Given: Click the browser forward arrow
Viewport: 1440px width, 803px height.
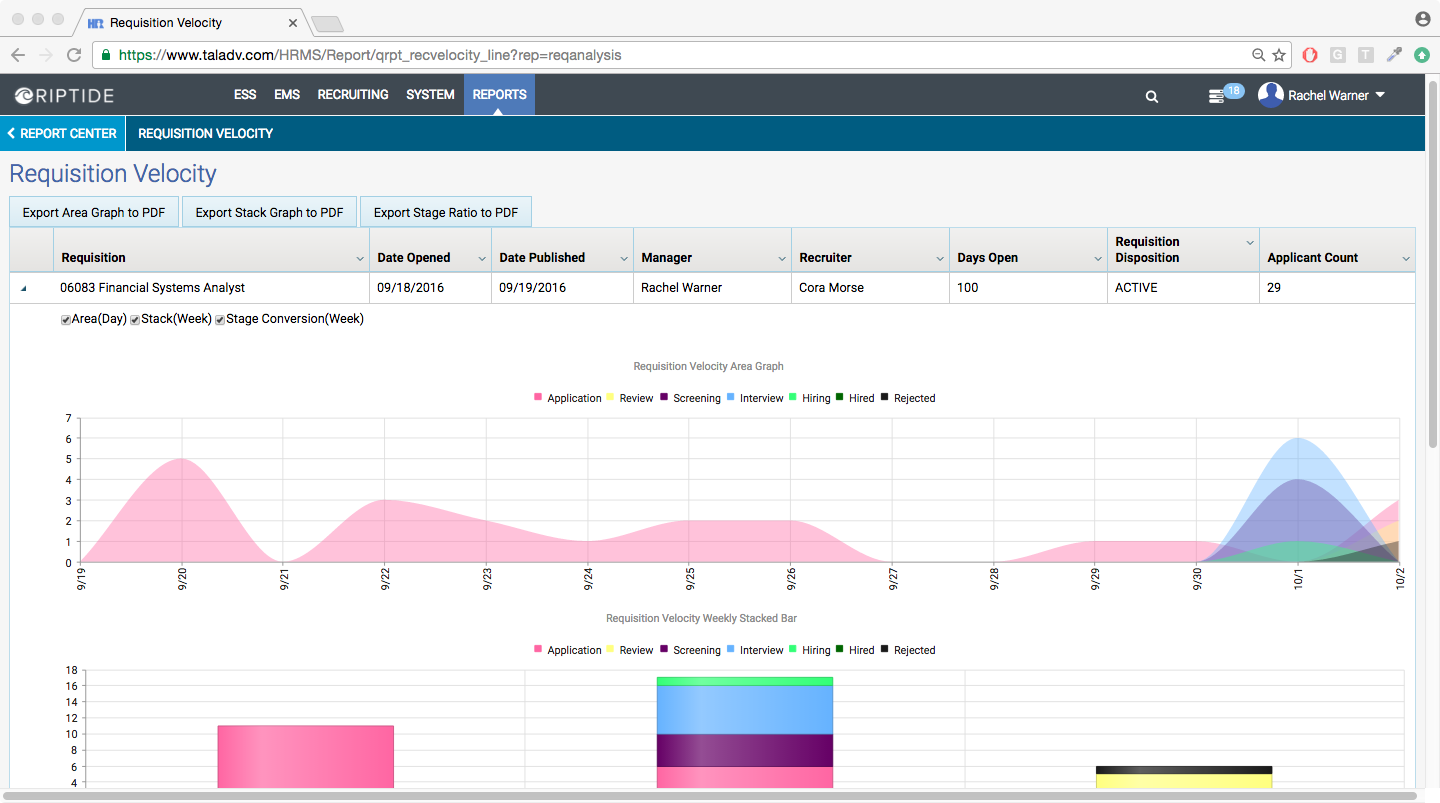Looking at the screenshot, I should (46, 55).
